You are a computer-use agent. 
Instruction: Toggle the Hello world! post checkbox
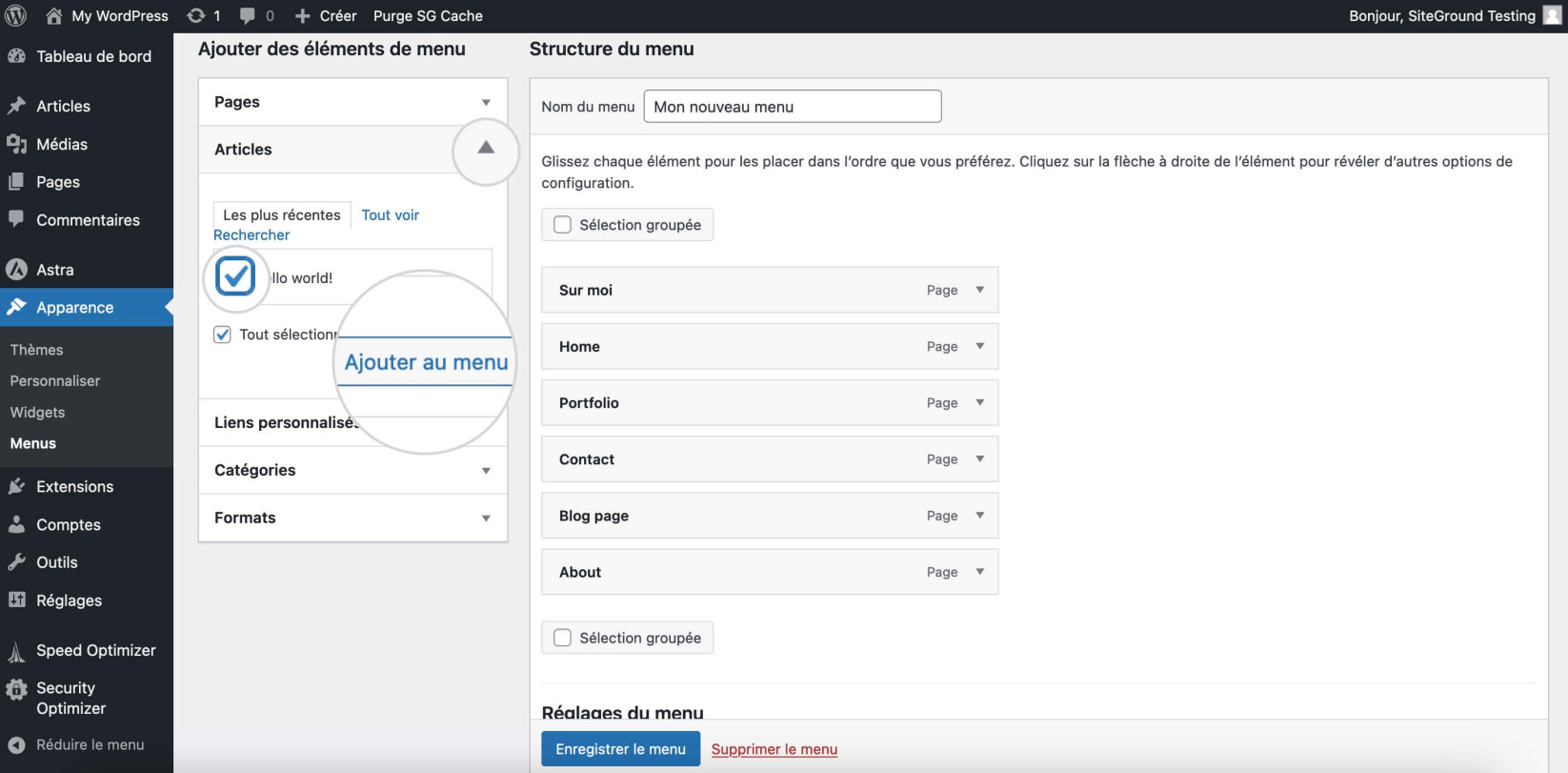click(235, 277)
